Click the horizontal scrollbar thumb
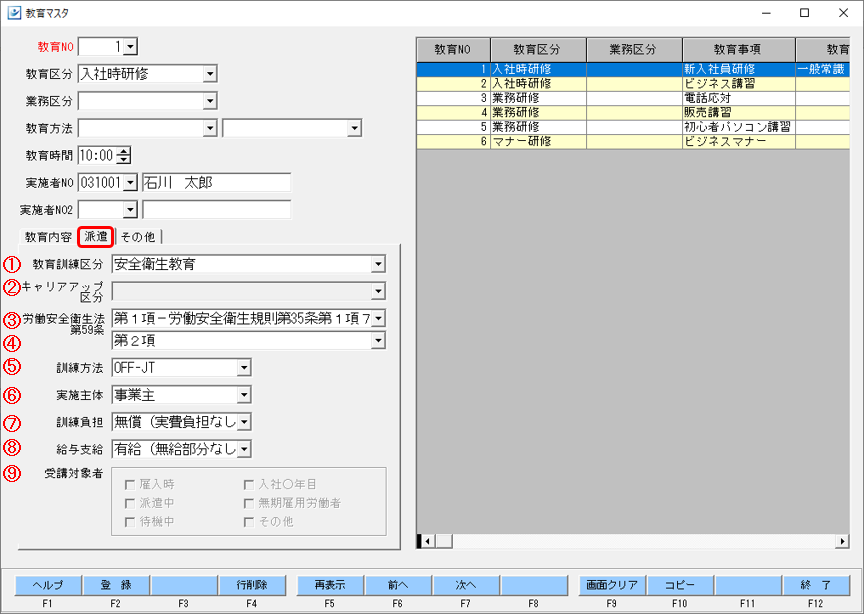 [444, 541]
